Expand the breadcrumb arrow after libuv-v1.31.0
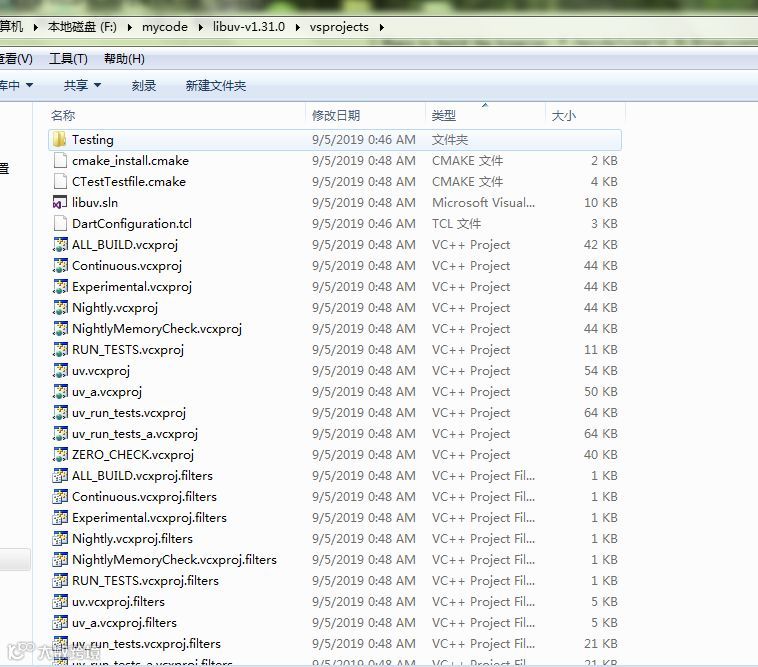The height and width of the screenshot is (667, 758). [298, 28]
